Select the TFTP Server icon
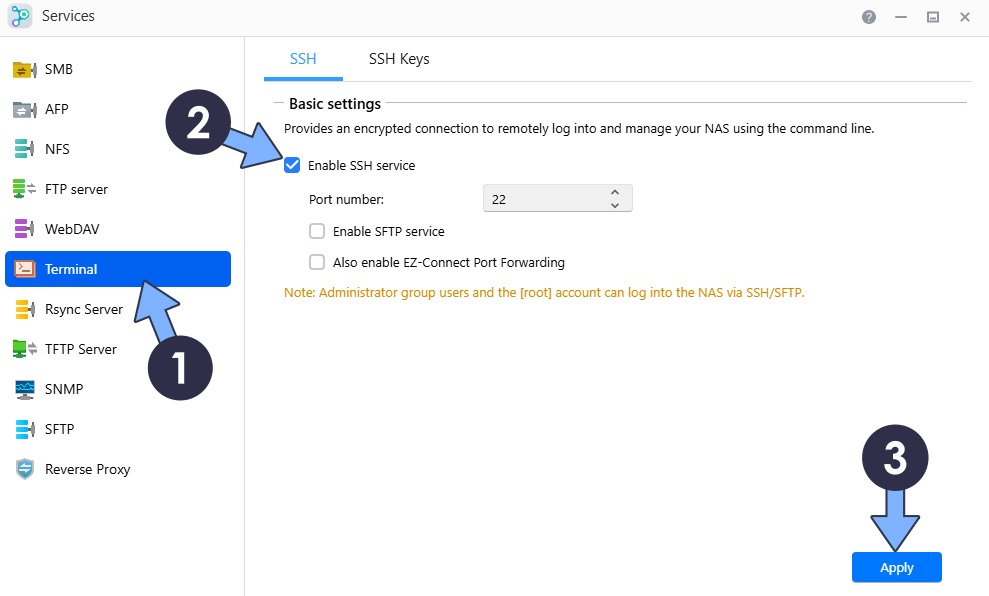The height and width of the screenshot is (596, 989). coord(25,349)
